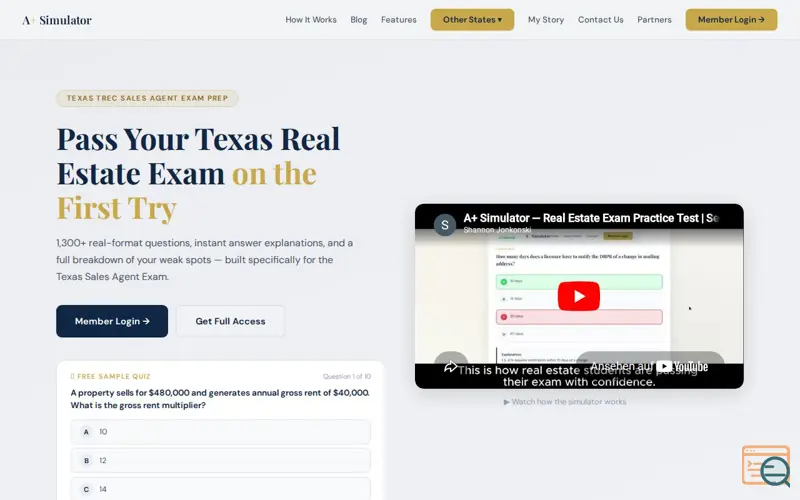Click the gross rent multiplier question text

[220, 399]
